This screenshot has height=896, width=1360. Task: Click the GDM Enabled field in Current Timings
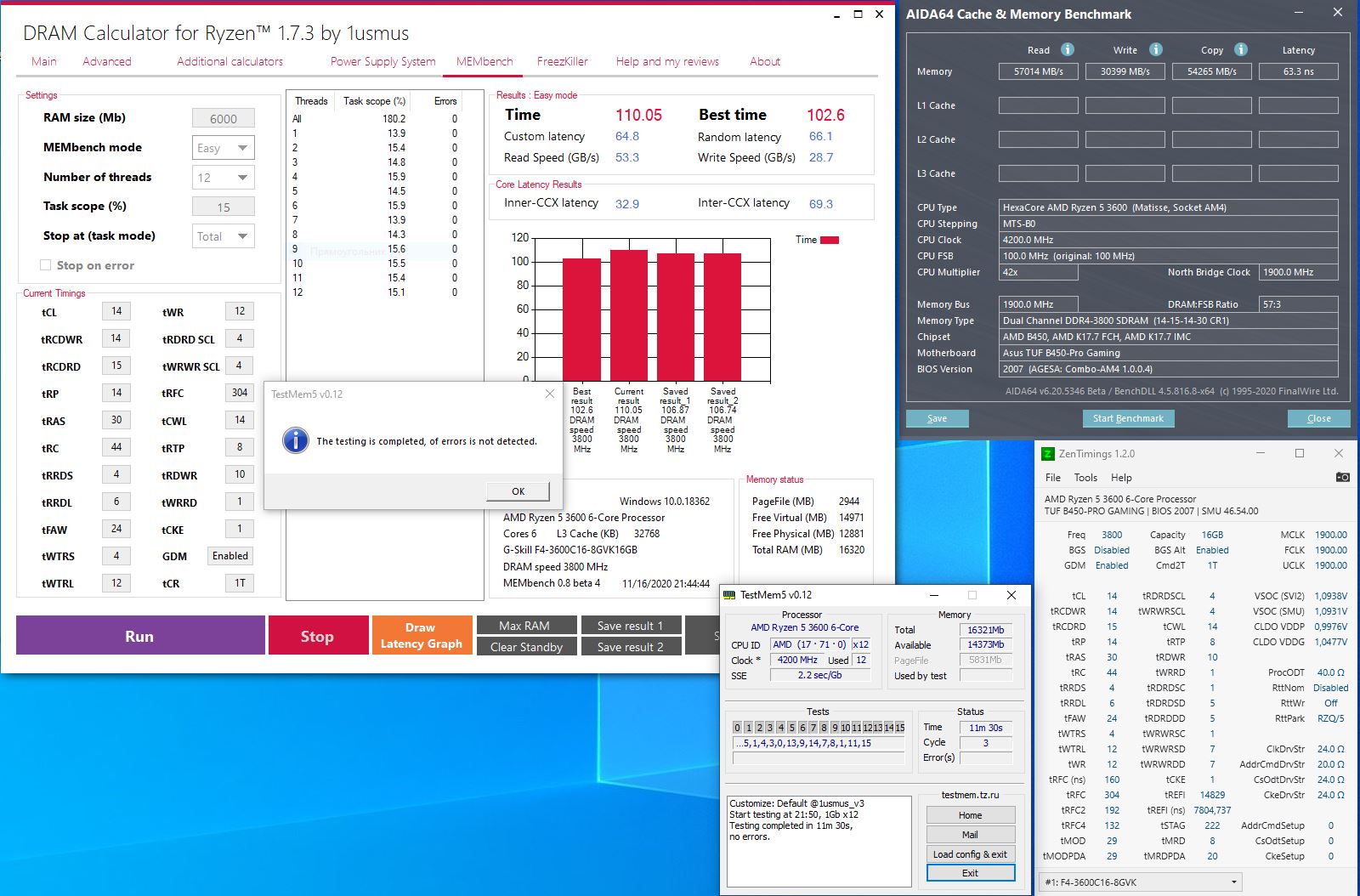click(230, 556)
